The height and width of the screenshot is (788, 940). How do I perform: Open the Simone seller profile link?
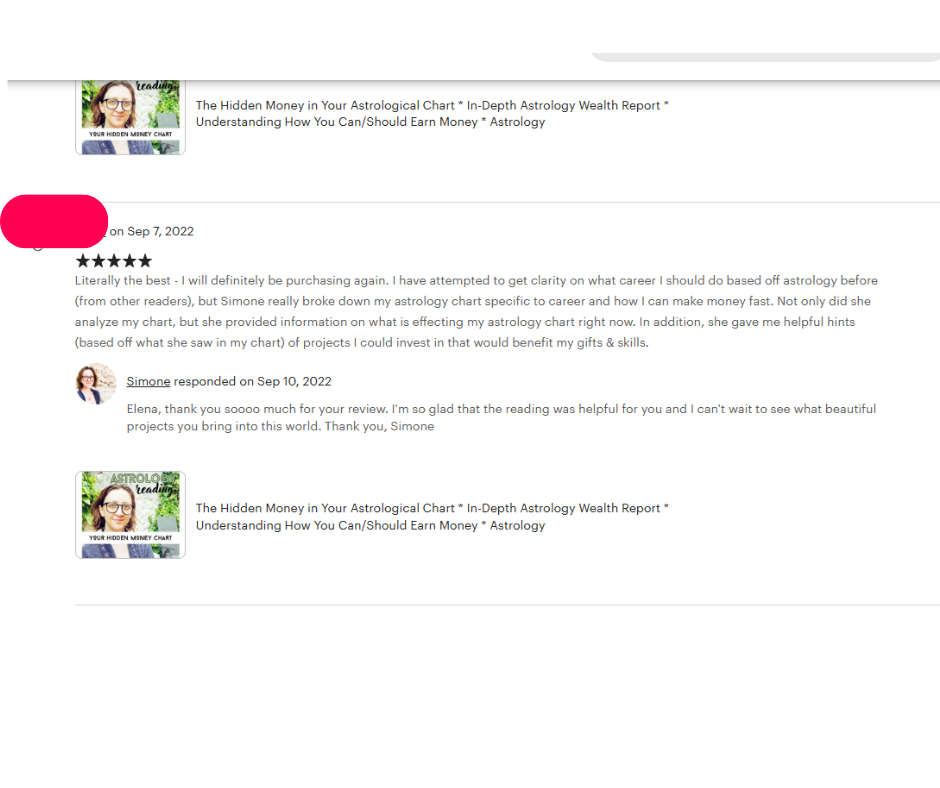[x=148, y=381]
